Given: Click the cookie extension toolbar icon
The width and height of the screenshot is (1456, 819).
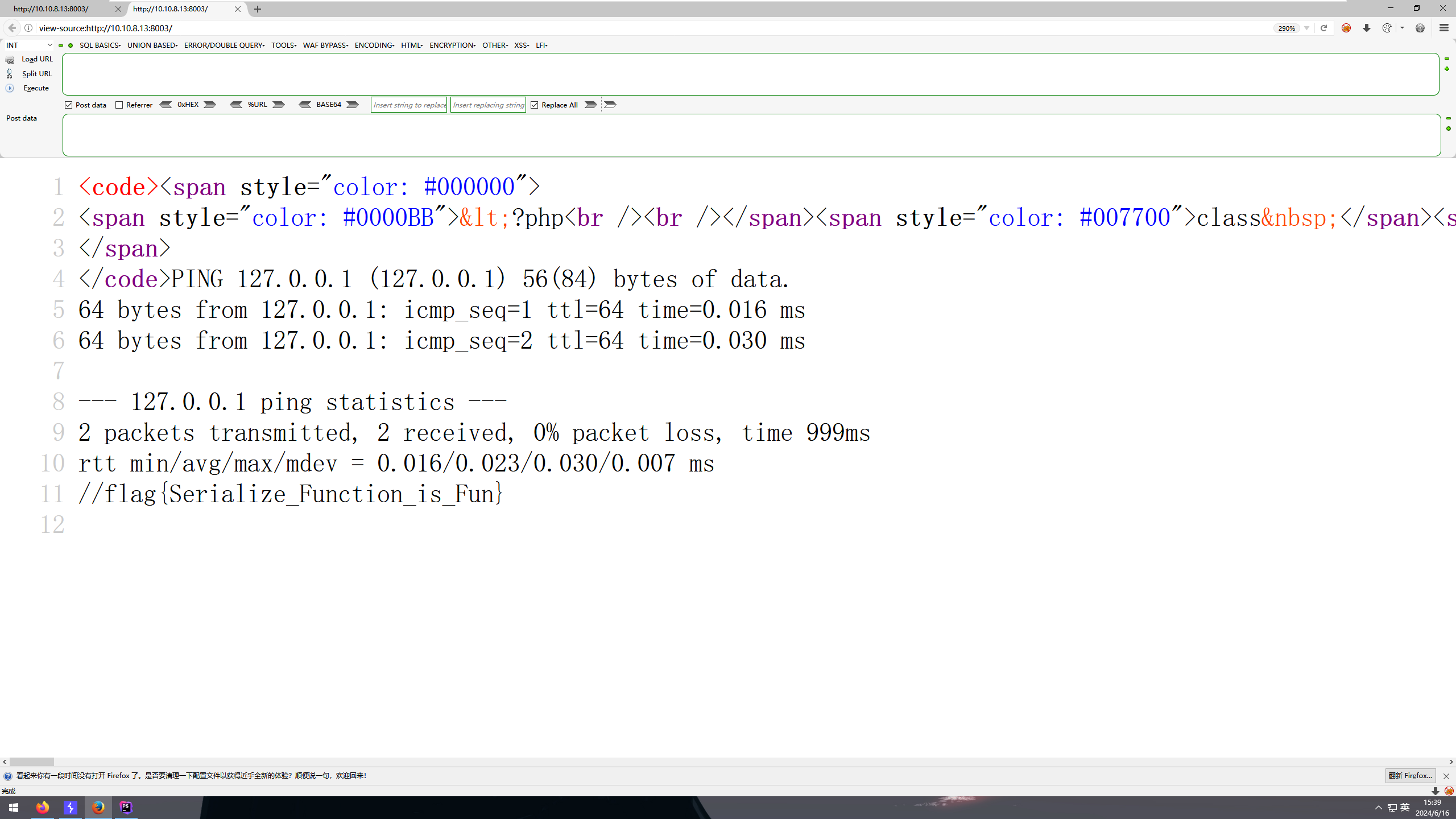Looking at the screenshot, I should (x=1387, y=28).
